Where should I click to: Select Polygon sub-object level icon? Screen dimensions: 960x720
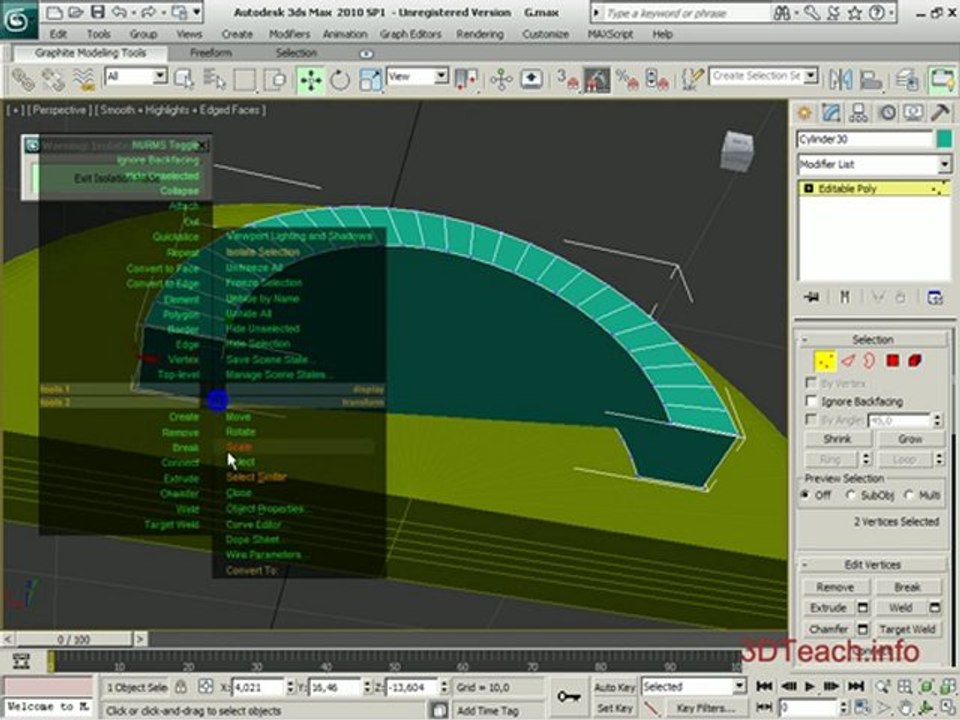pyautogui.click(x=893, y=361)
